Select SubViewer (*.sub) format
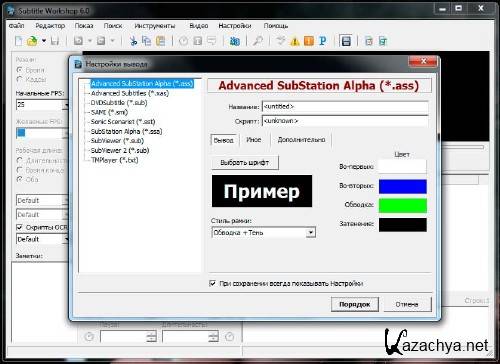 click(117, 141)
